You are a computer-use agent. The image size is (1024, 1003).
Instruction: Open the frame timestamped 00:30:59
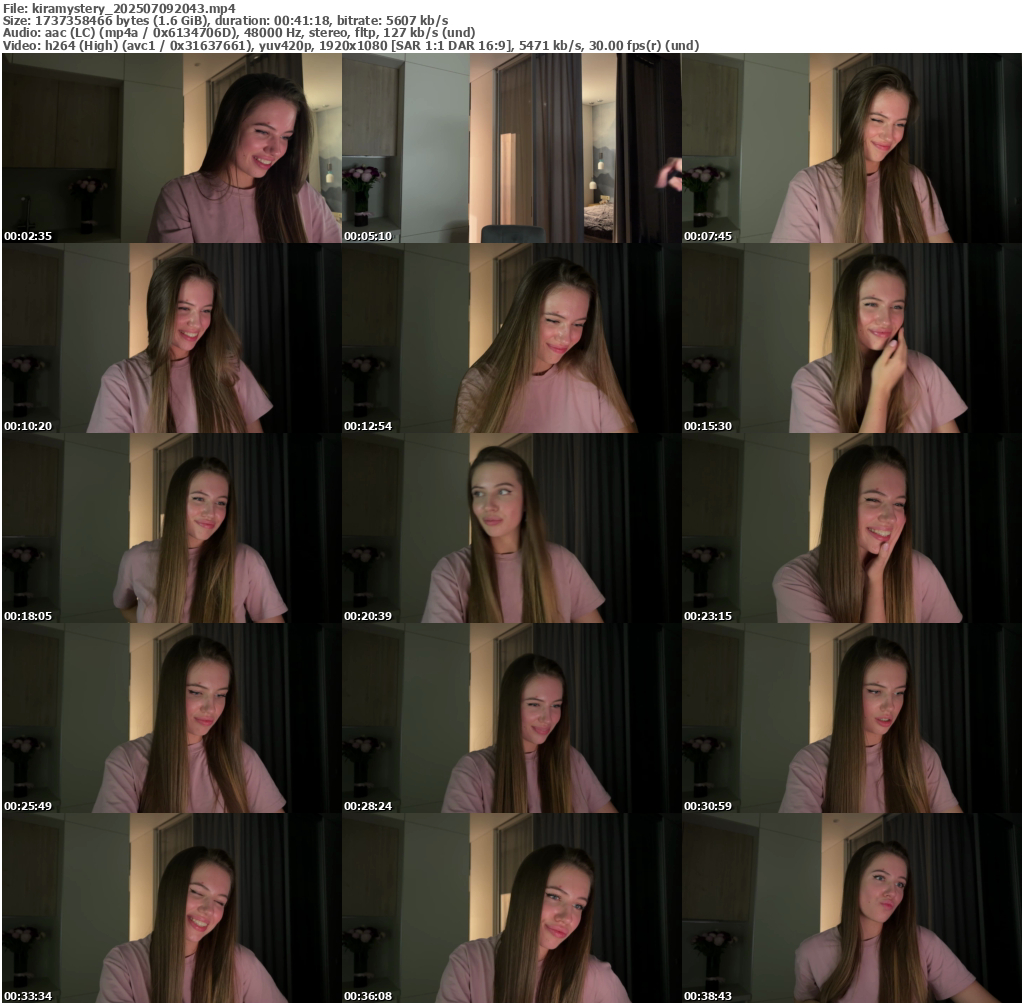click(x=852, y=718)
